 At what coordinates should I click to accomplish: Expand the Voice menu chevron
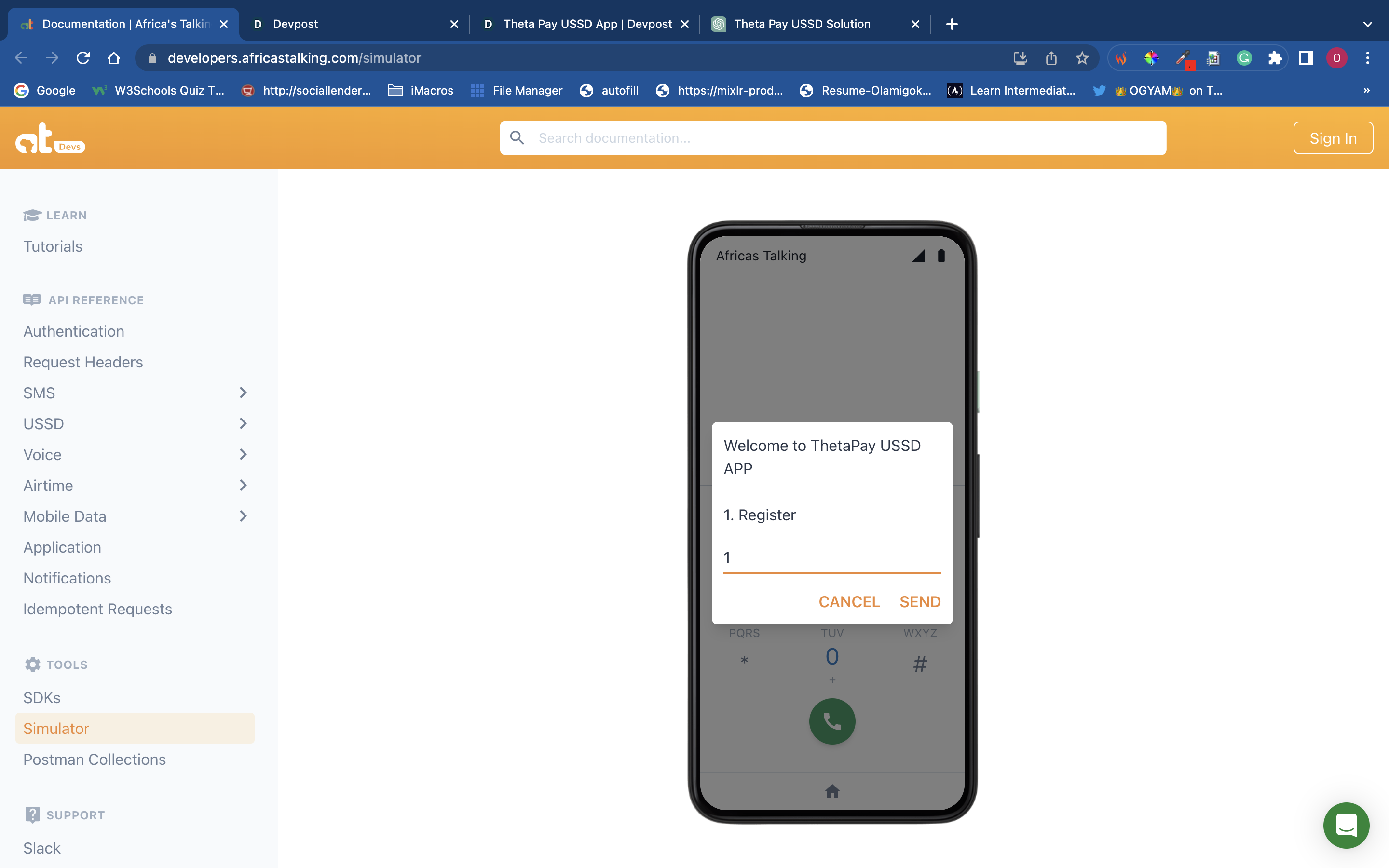(x=243, y=455)
